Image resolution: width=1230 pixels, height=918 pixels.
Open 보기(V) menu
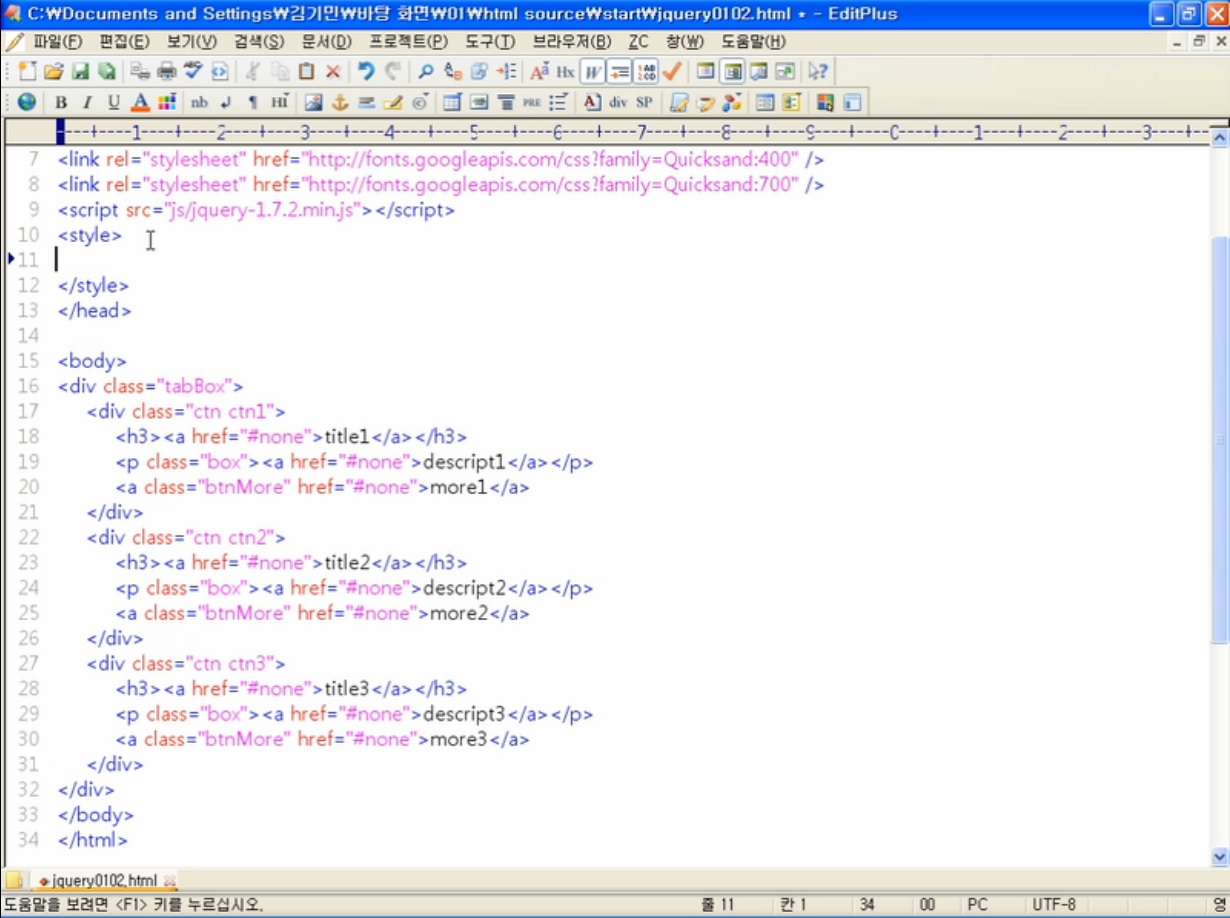pos(192,42)
